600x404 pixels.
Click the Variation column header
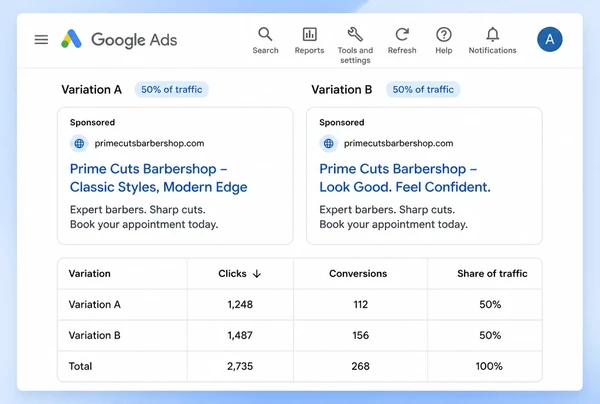90,274
